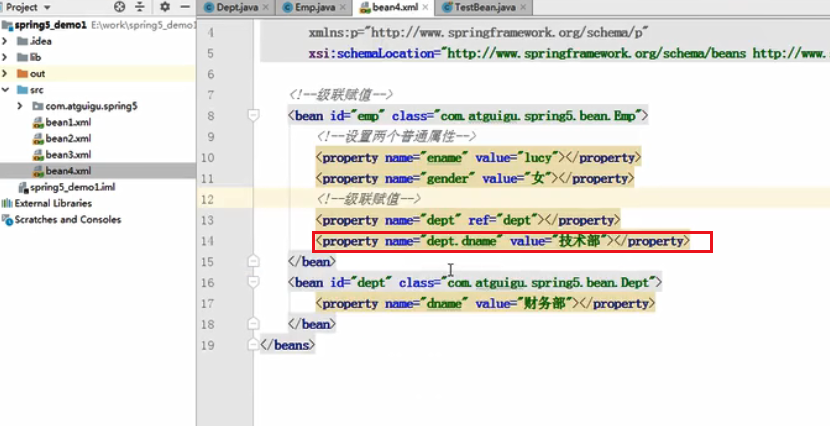The height and width of the screenshot is (426, 830).
Task: Select the com.atguigu.spring5 package icon
Action: coord(37,106)
